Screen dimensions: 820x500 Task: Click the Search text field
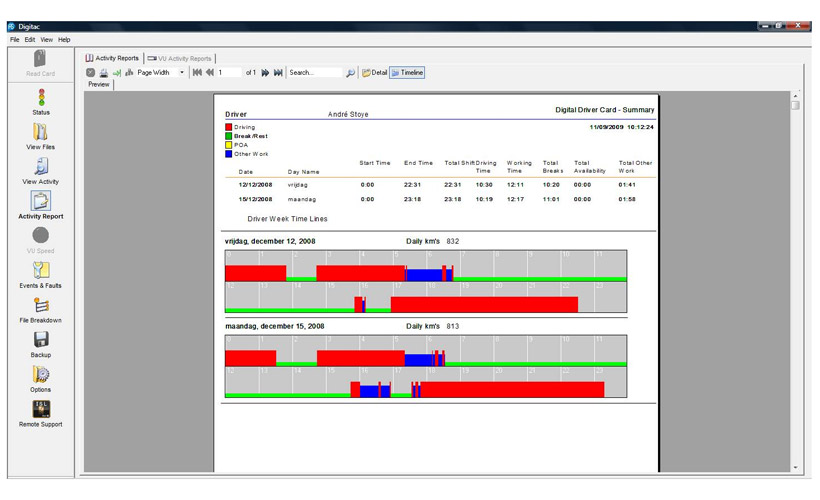(x=314, y=73)
